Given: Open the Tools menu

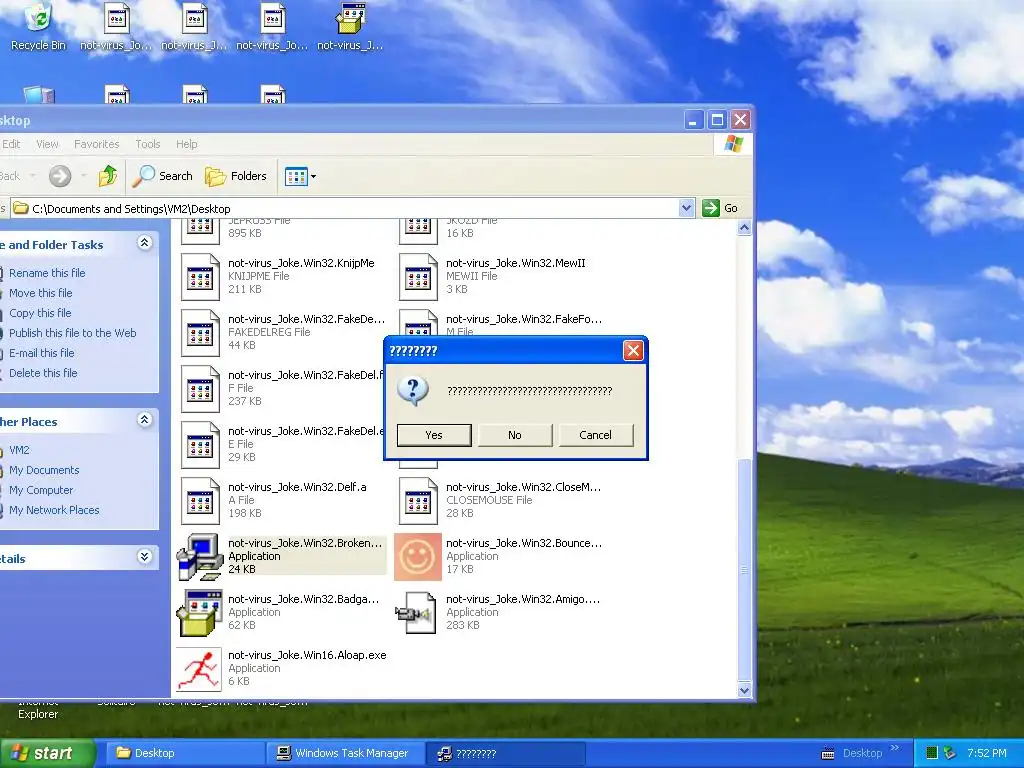Looking at the screenshot, I should pyautogui.click(x=148, y=144).
